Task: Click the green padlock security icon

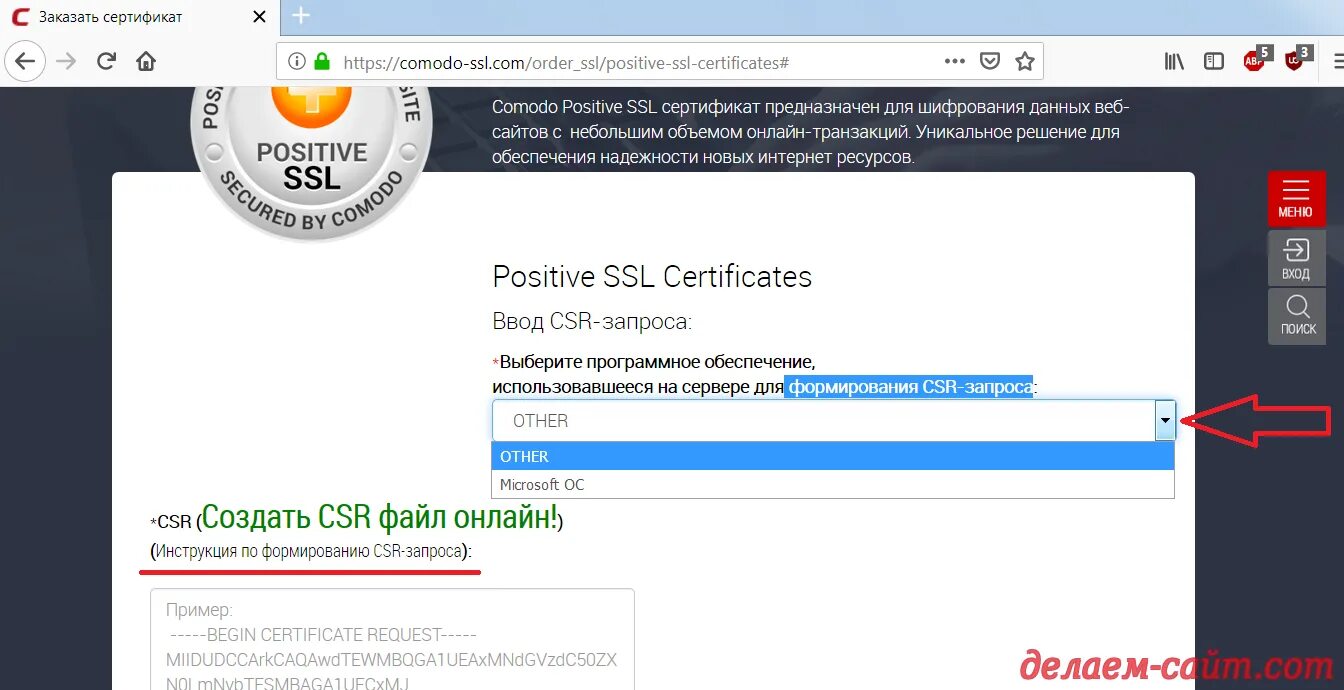Action: point(322,61)
